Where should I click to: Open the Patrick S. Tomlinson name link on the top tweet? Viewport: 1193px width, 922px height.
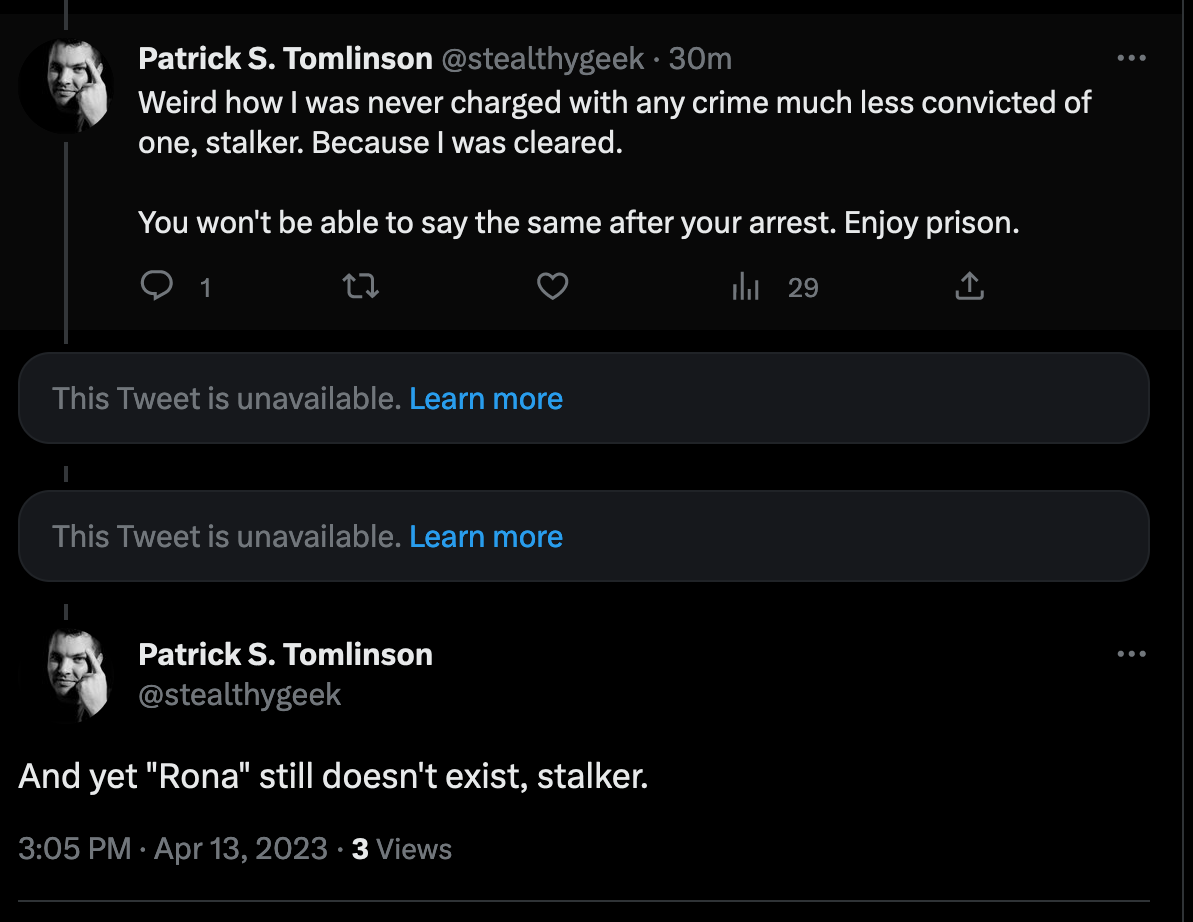(285, 59)
